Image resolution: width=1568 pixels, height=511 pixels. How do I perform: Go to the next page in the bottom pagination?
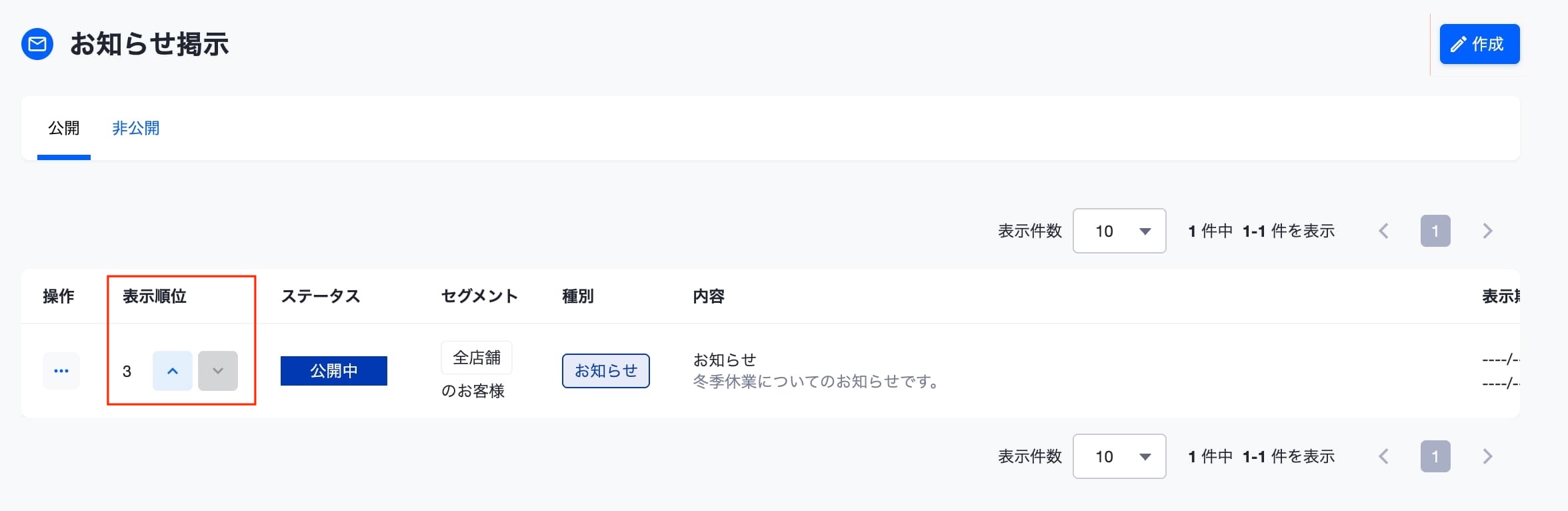tap(1487, 456)
